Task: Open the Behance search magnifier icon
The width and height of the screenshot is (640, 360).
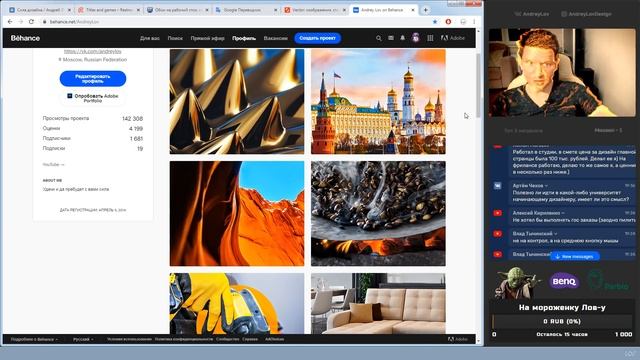Action: (x=378, y=38)
